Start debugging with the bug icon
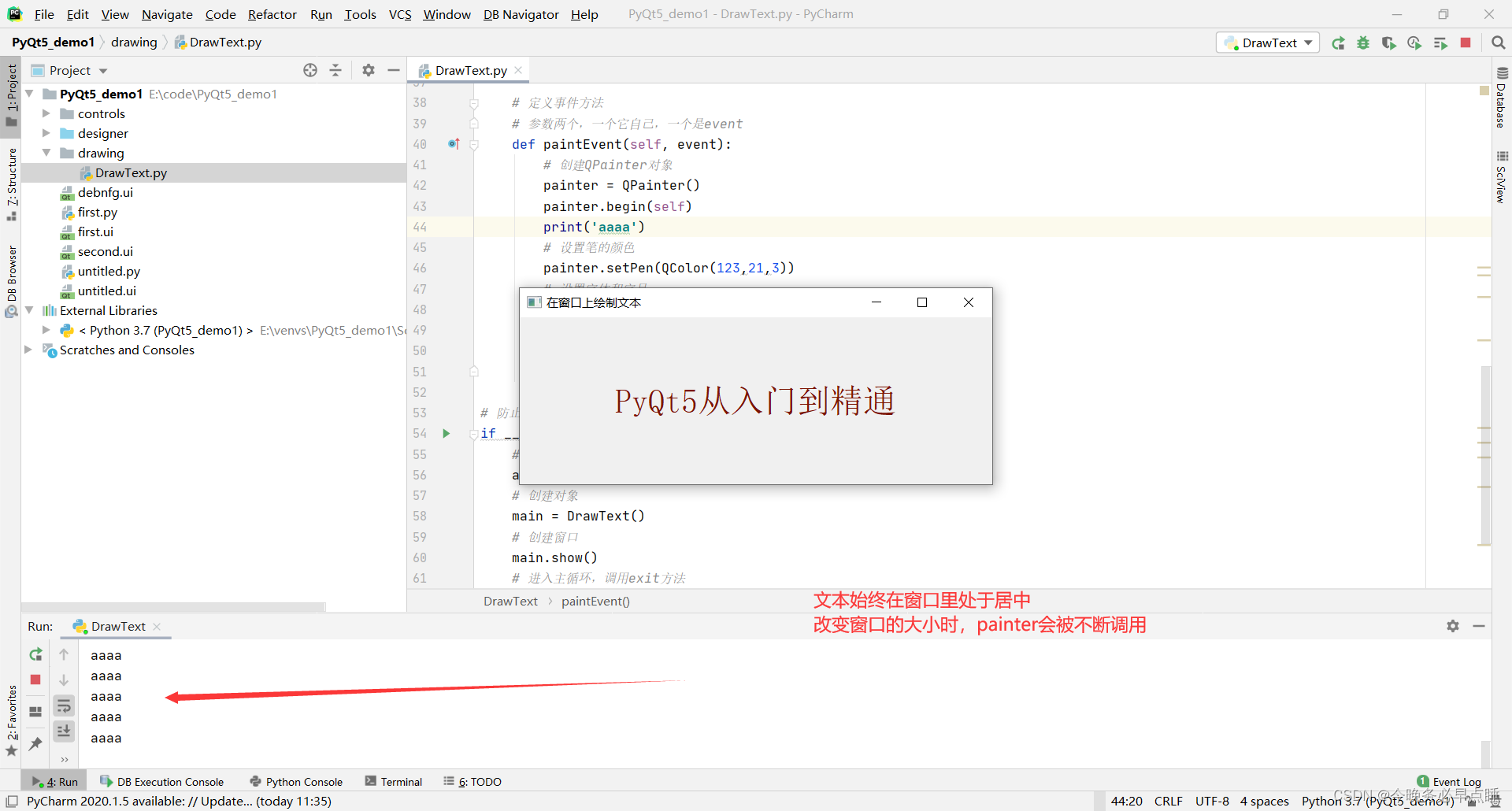The image size is (1512, 811). (1363, 43)
